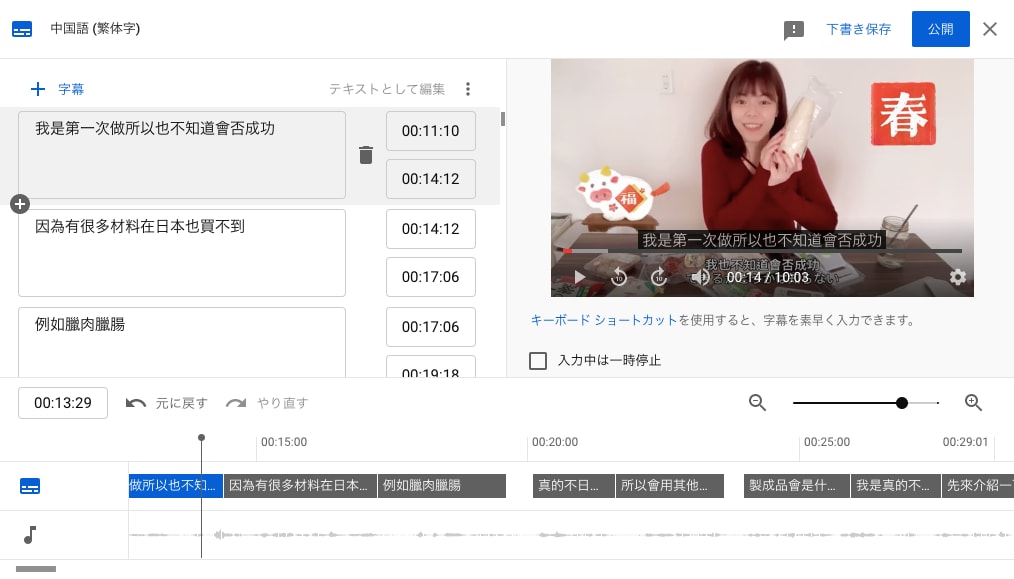Click the audio waveform track

pyautogui.click(x=571, y=535)
